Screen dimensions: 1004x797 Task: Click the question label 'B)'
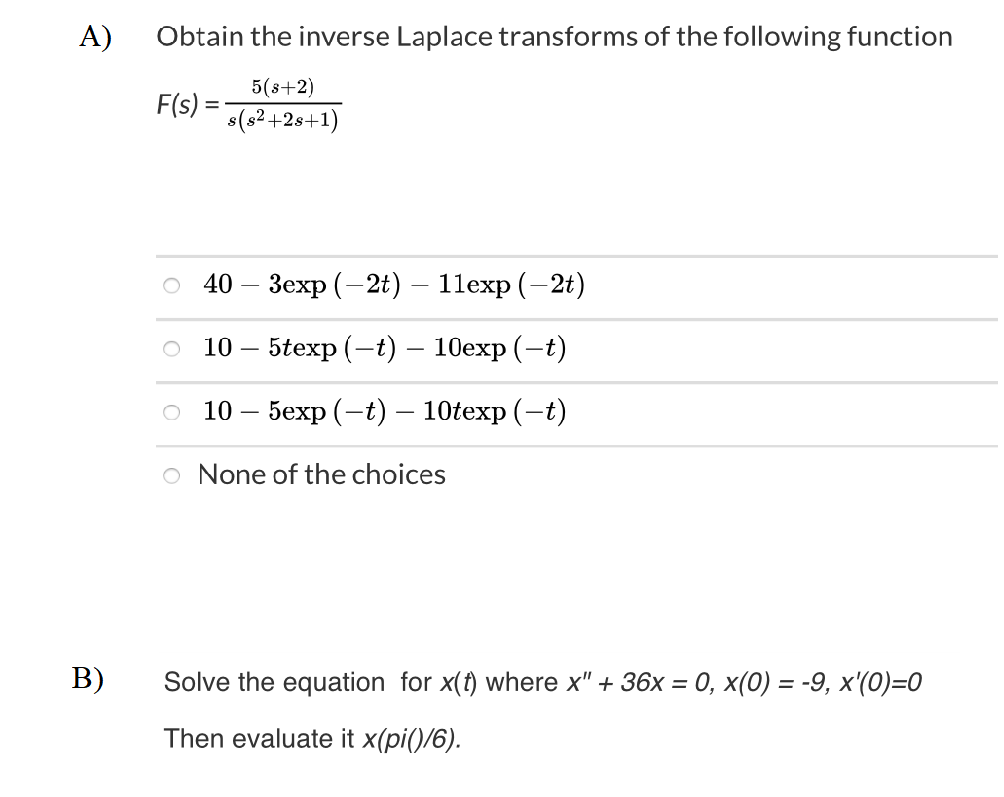(88, 679)
